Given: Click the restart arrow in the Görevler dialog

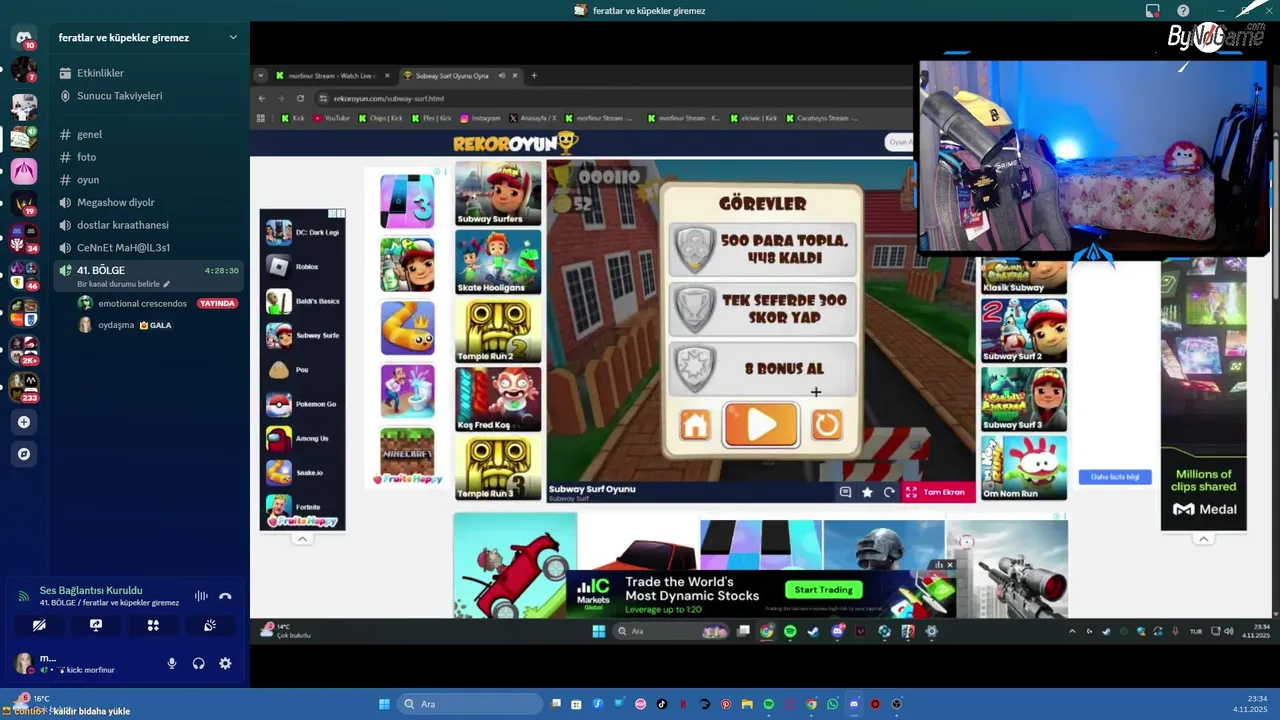Looking at the screenshot, I should [827, 425].
